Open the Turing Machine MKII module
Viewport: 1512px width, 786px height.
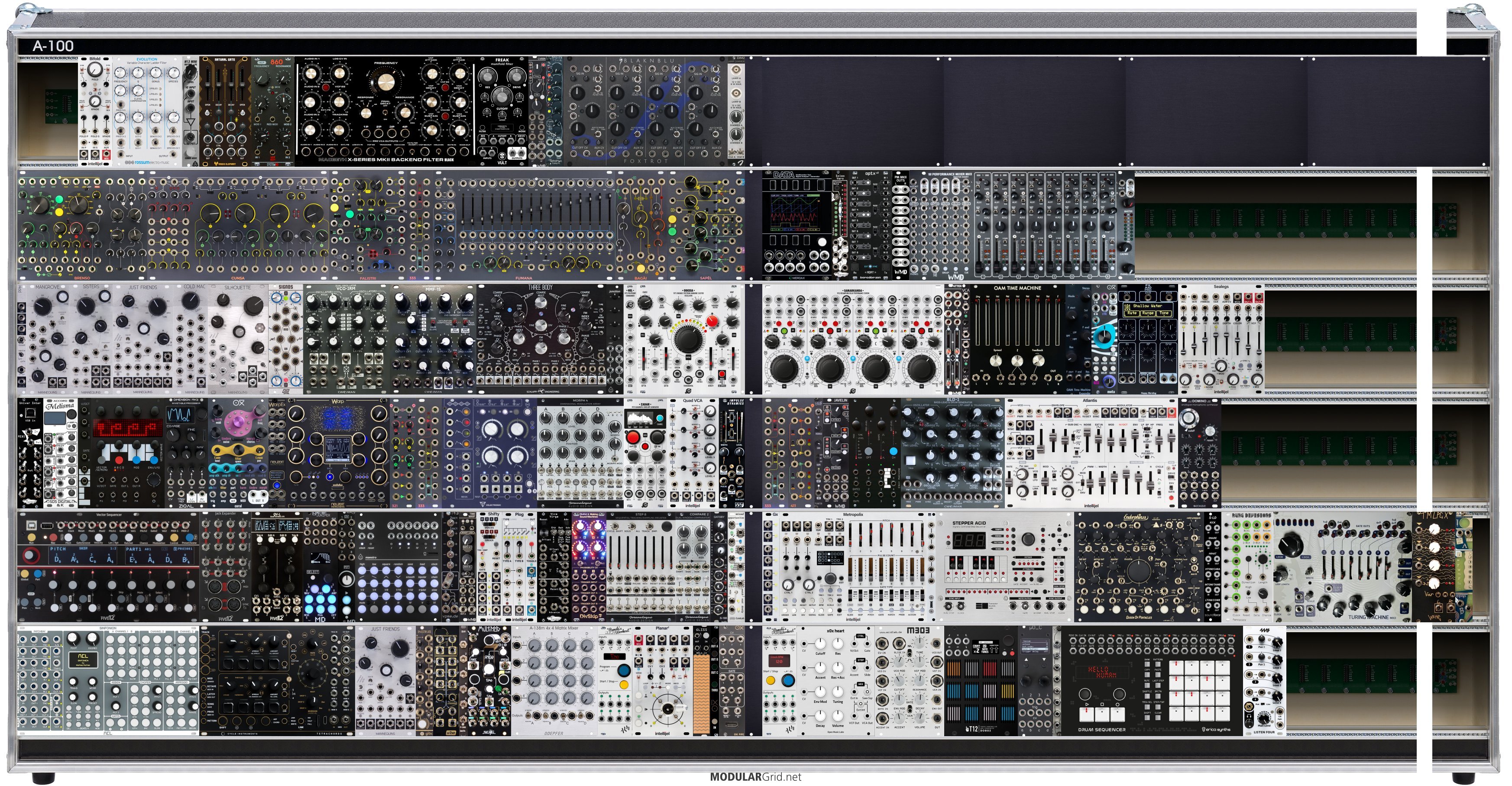coord(1342,567)
